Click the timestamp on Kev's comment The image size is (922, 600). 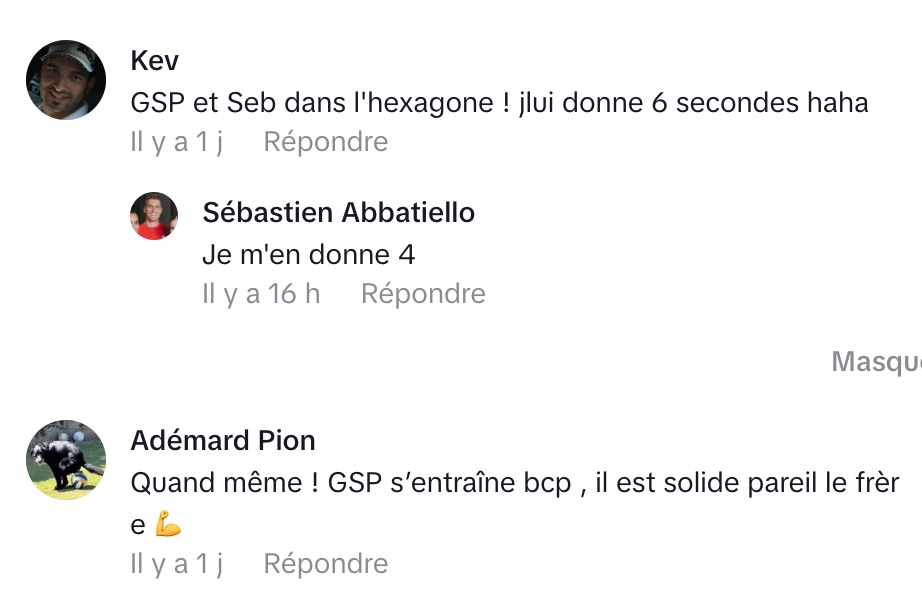(176, 142)
